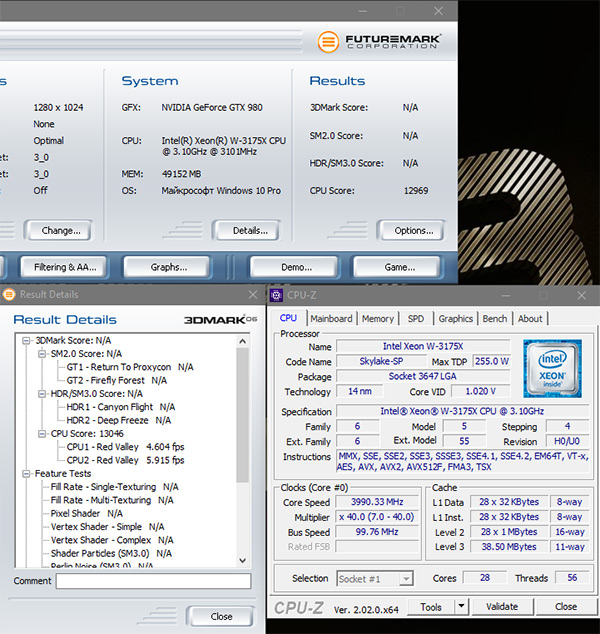
Task: Select Shader Particles (SM3.0) row
Action: pos(111,554)
